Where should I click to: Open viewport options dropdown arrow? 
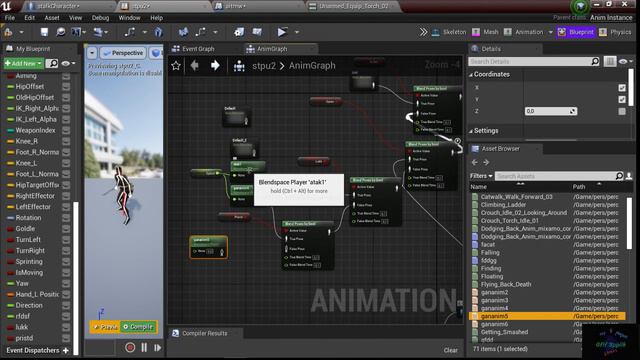click(92, 53)
